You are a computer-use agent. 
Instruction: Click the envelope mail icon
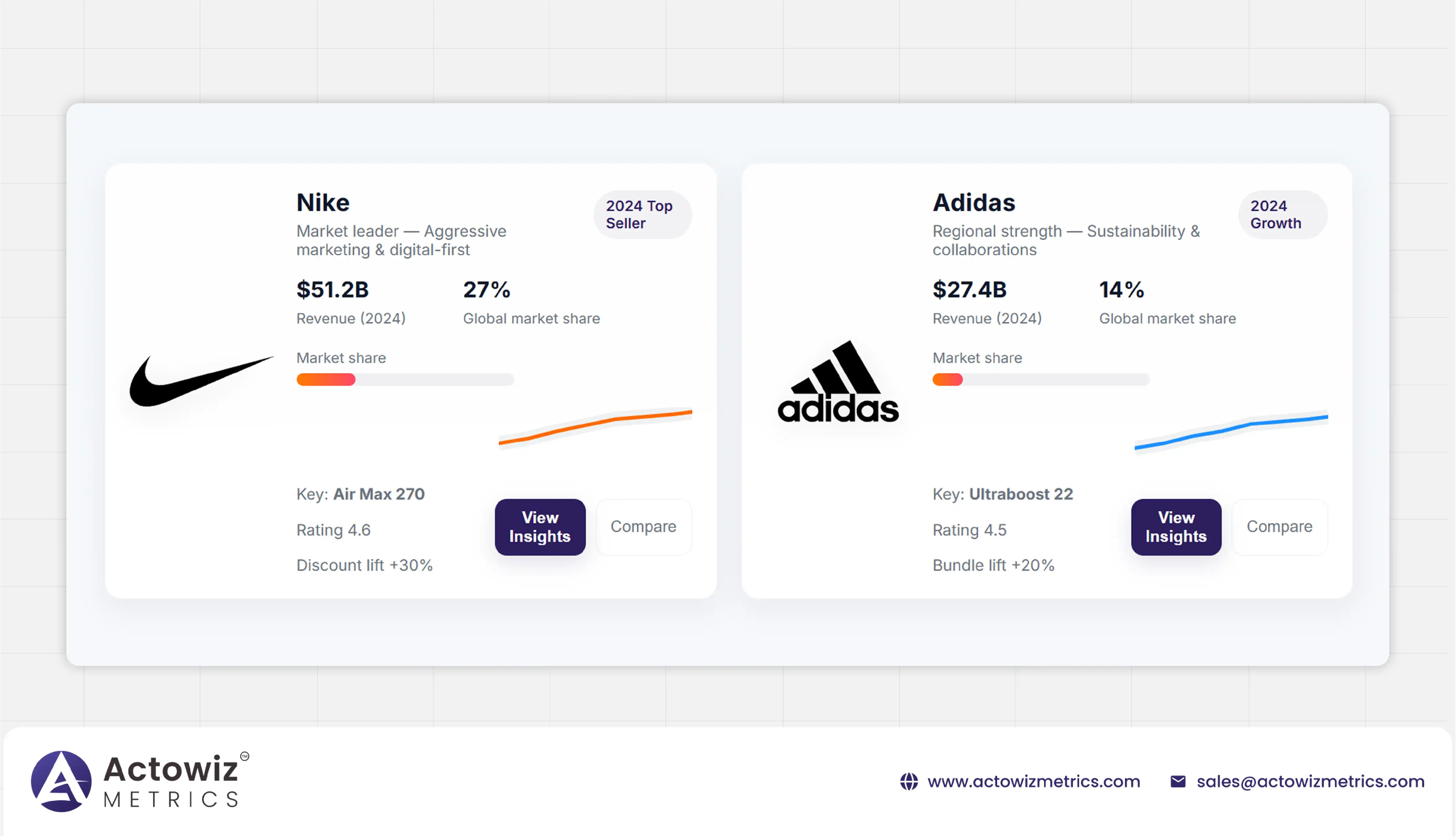[1177, 781]
